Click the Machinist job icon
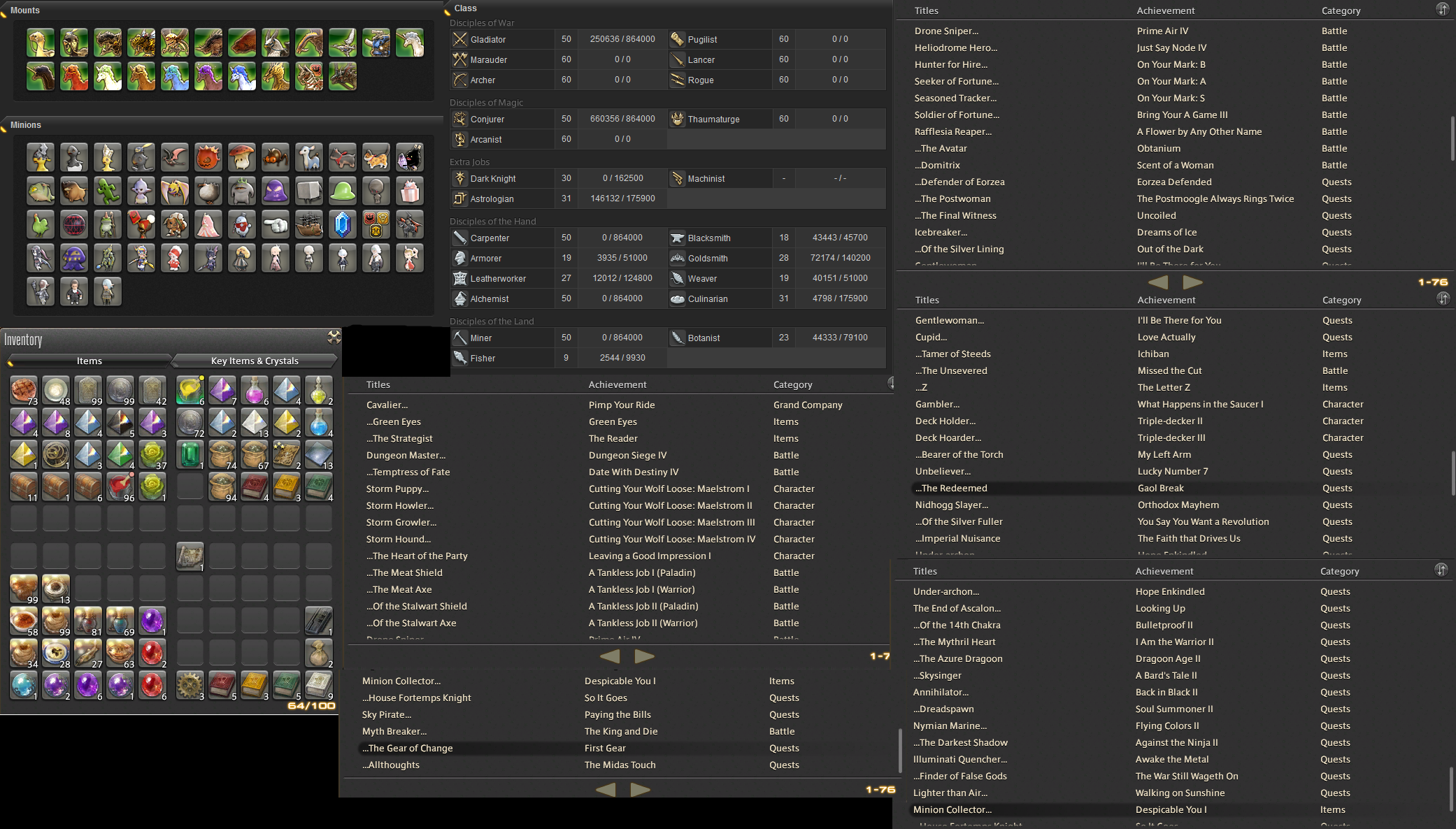This screenshot has height=829, width=1456. 677,178
